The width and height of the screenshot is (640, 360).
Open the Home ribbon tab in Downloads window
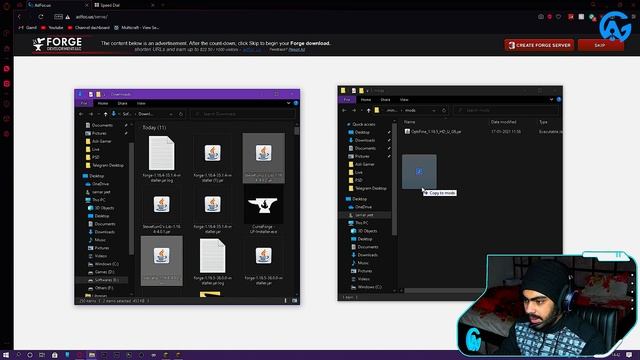(103, 104)
